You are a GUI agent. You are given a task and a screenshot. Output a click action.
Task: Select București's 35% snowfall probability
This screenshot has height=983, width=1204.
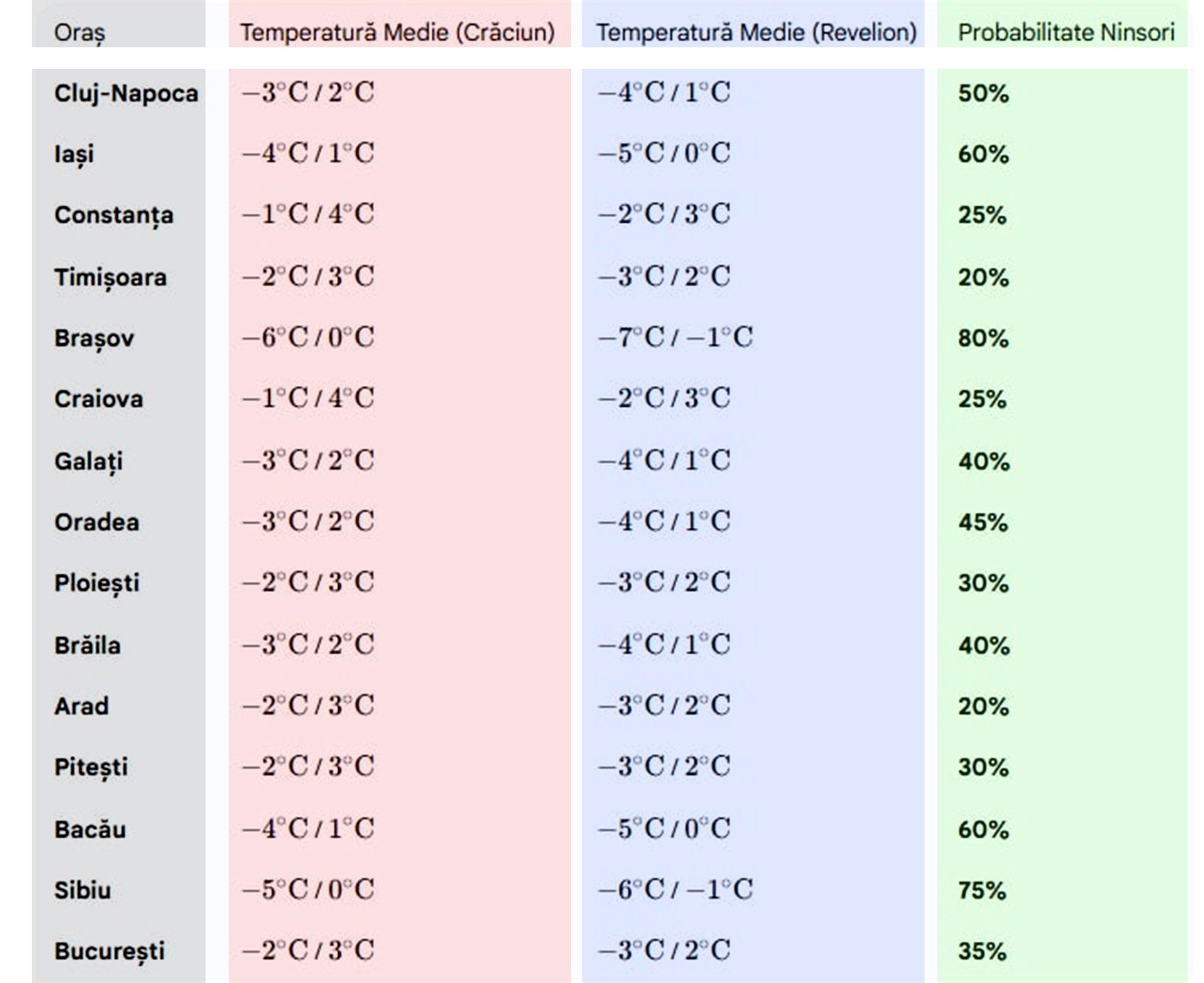(x=982, y=951)
